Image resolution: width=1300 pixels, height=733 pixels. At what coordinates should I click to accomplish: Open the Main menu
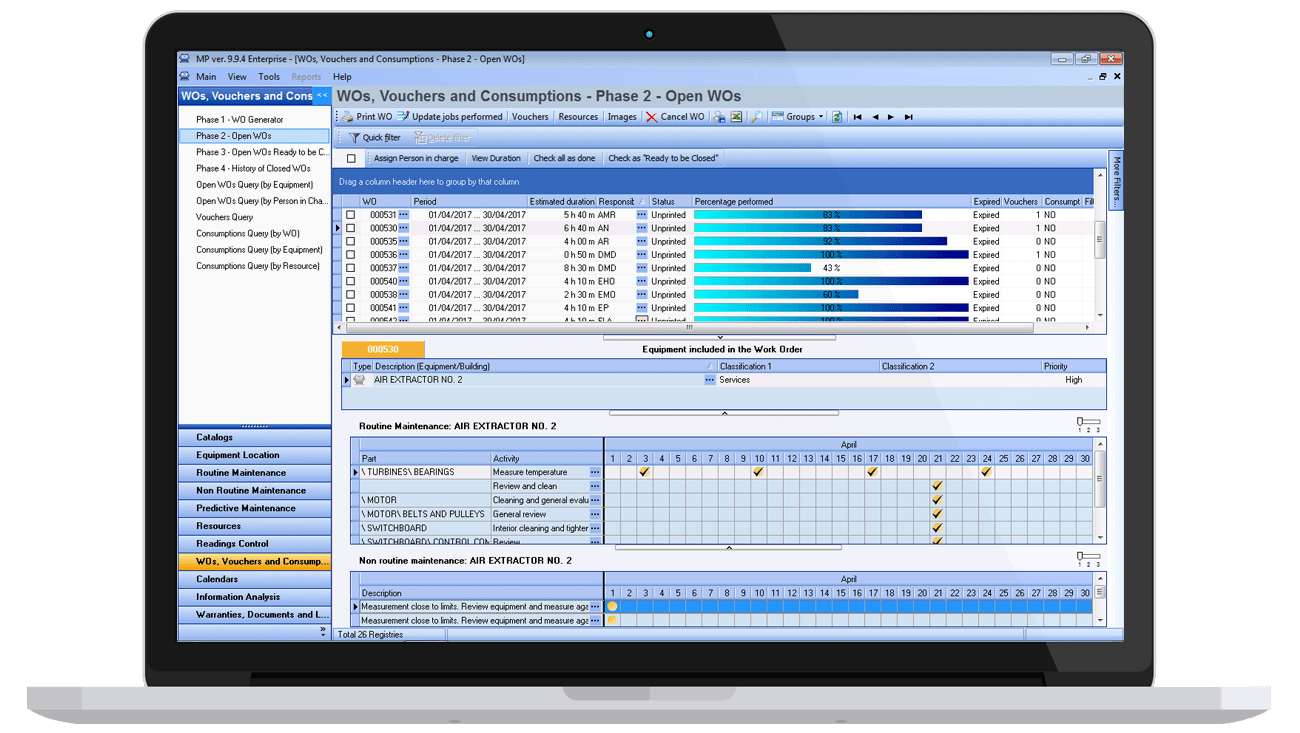[206, 77]
